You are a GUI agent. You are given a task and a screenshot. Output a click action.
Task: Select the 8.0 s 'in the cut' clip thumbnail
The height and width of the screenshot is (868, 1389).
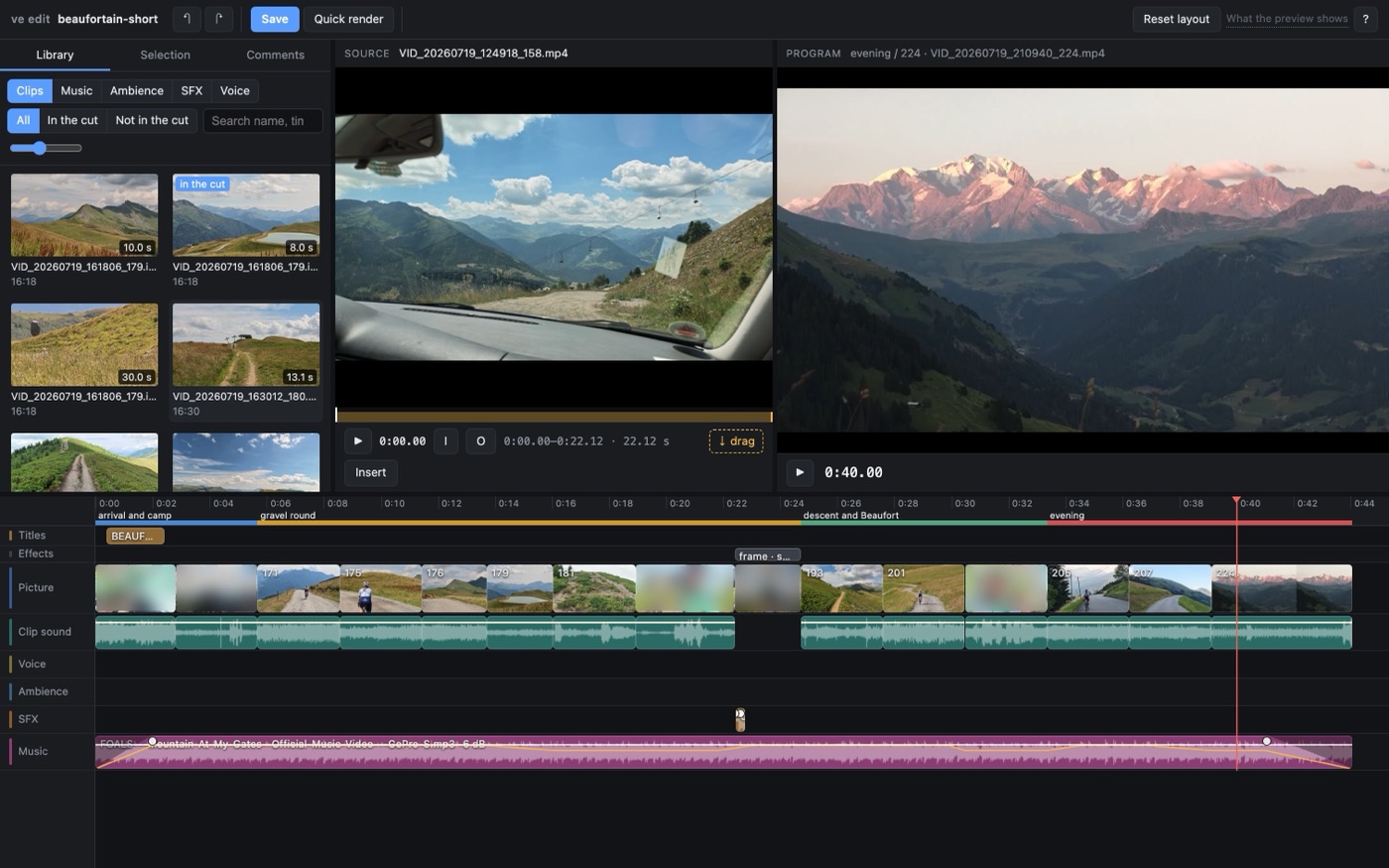246,215
